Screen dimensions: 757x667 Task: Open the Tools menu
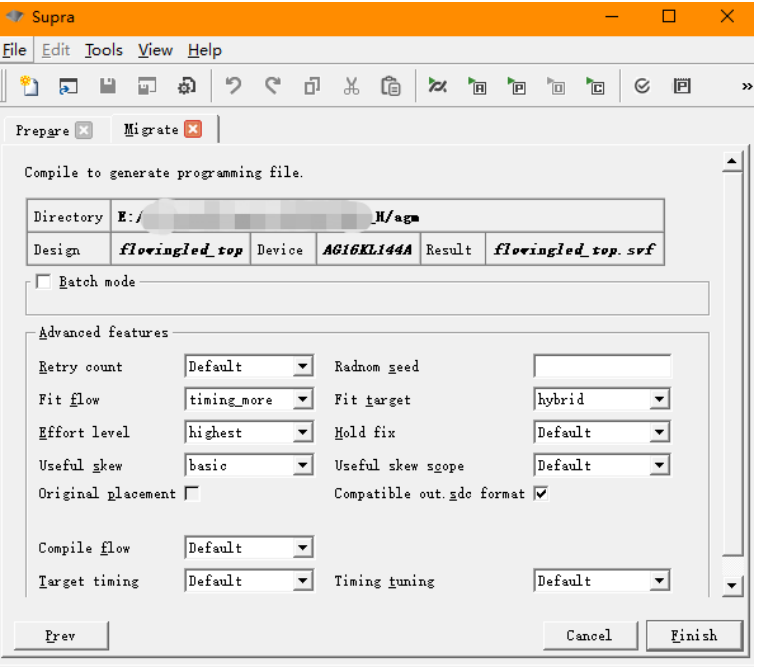[103, 50]
